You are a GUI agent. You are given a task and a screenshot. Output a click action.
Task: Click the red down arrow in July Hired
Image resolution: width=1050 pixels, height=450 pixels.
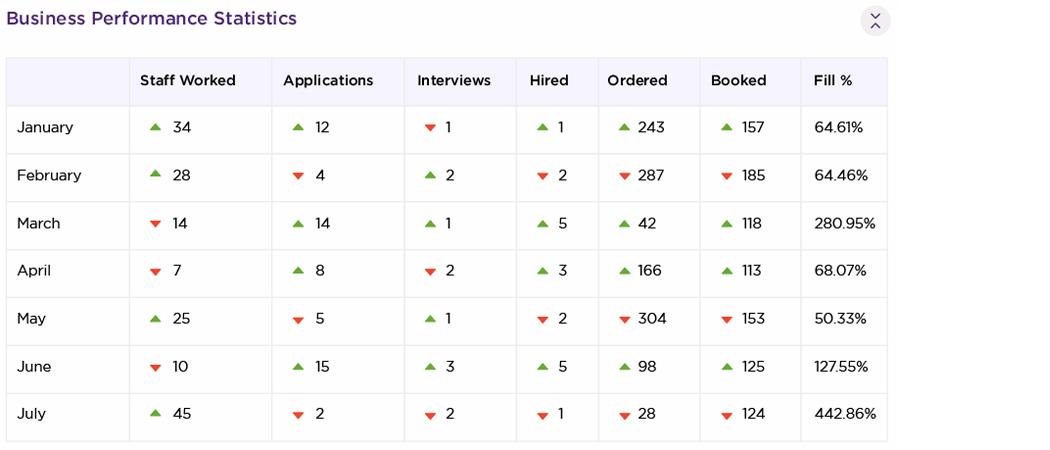click(543, 415)
